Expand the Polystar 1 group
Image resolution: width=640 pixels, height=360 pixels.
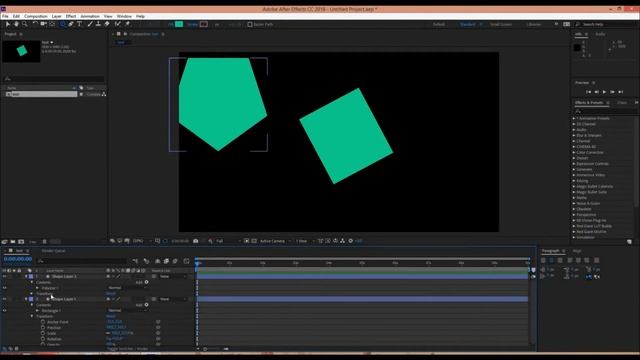(x=38, y=288)
